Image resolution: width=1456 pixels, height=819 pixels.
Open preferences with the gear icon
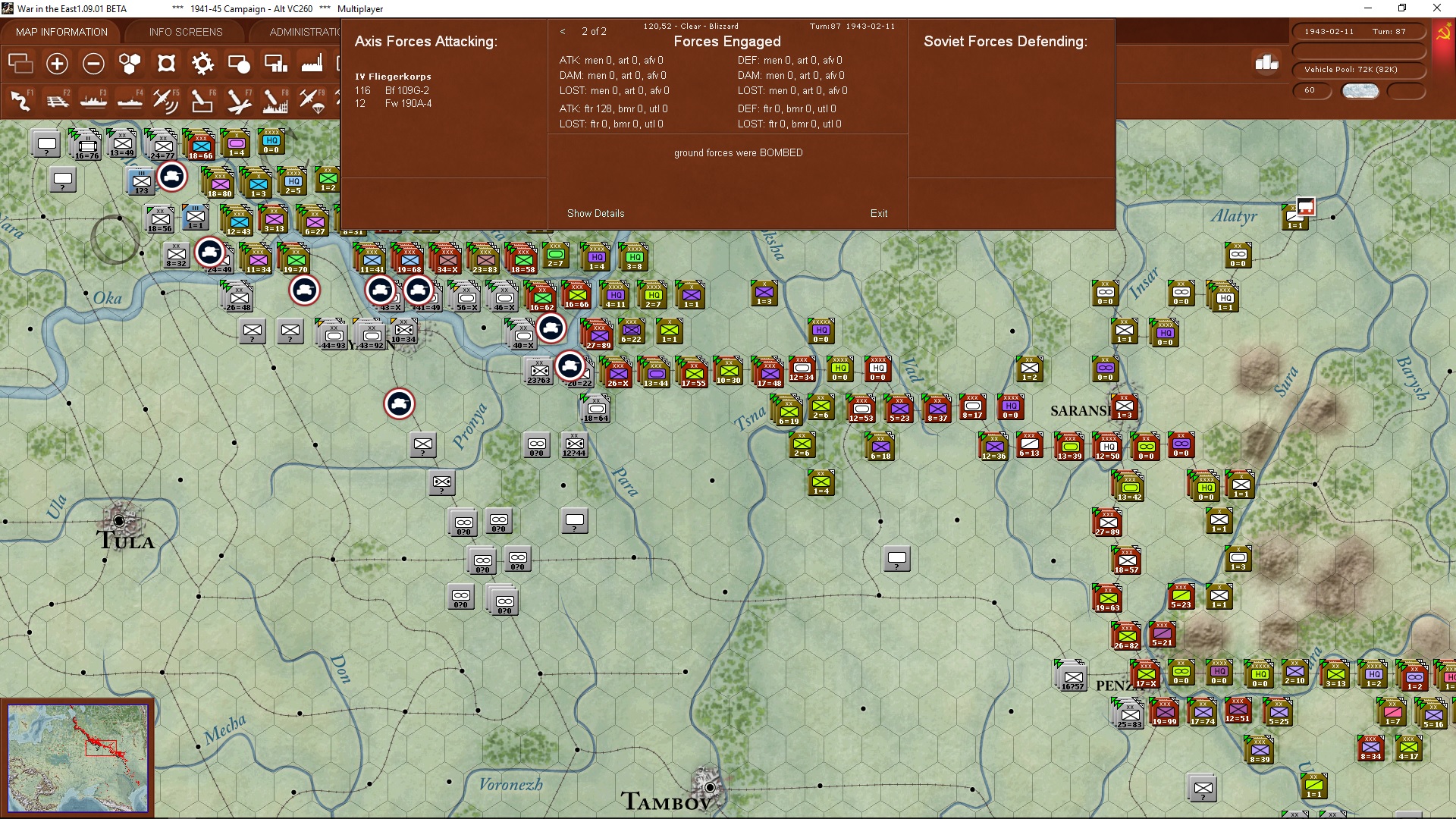coord(202,64)
